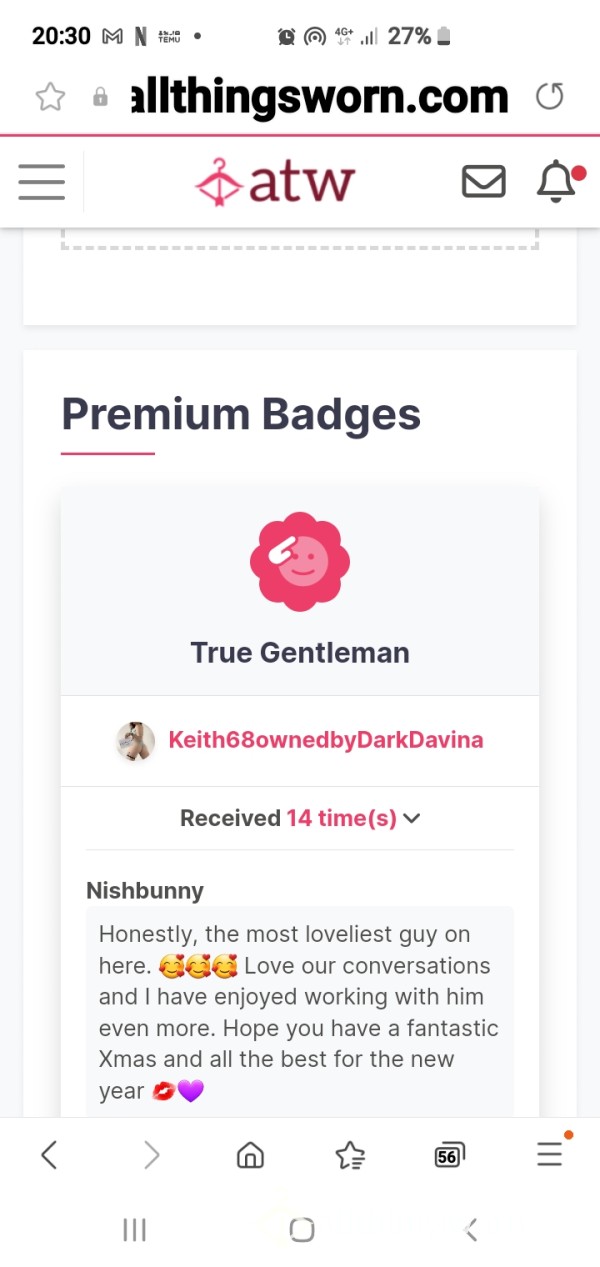Open Keith68ownedbyDarkDavina profile link
The width and height of the screenshot is (600, 1267).
pyautogui.click(x=326, y=740)
